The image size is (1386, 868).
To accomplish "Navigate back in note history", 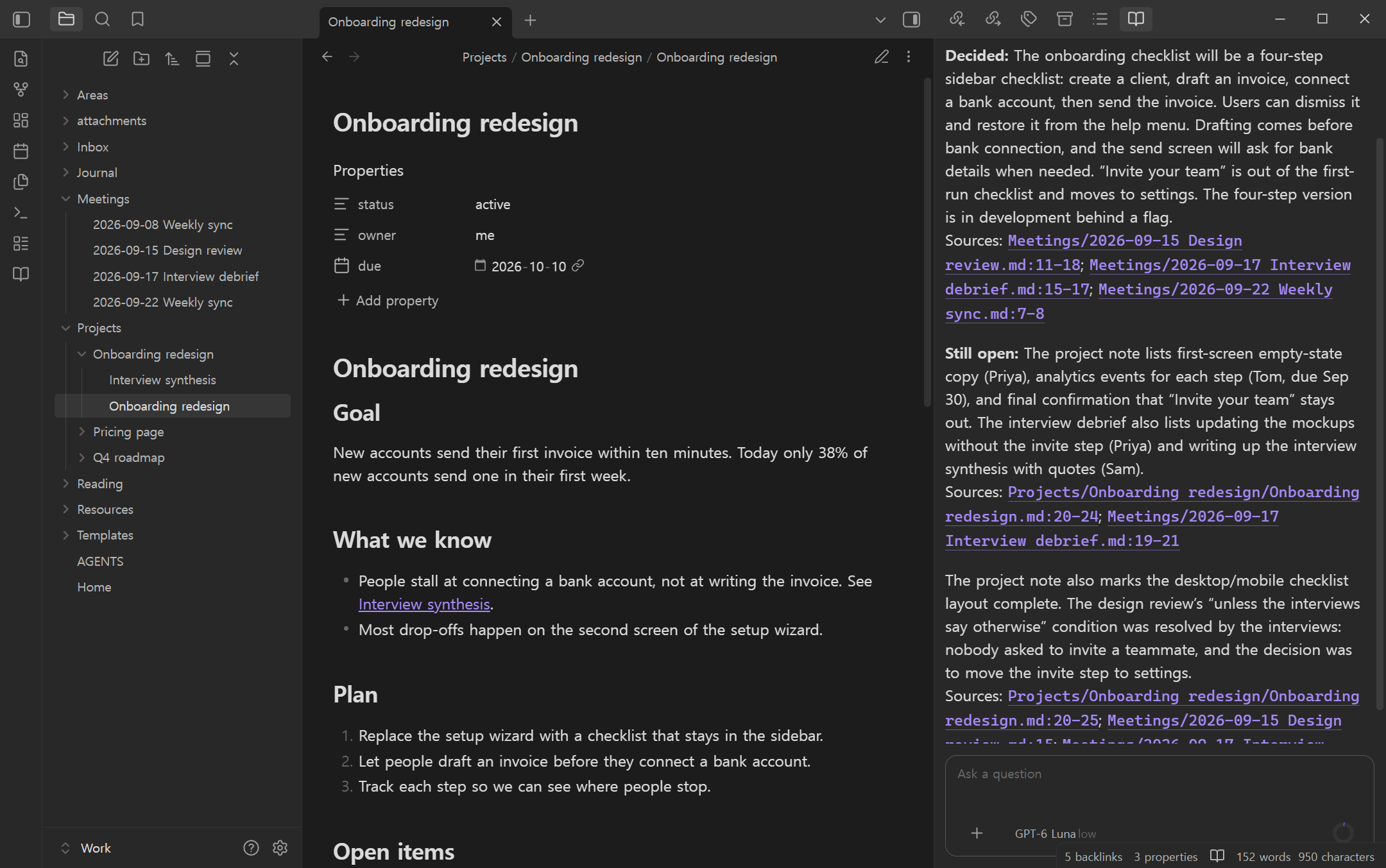I will (x=327, y=56).
